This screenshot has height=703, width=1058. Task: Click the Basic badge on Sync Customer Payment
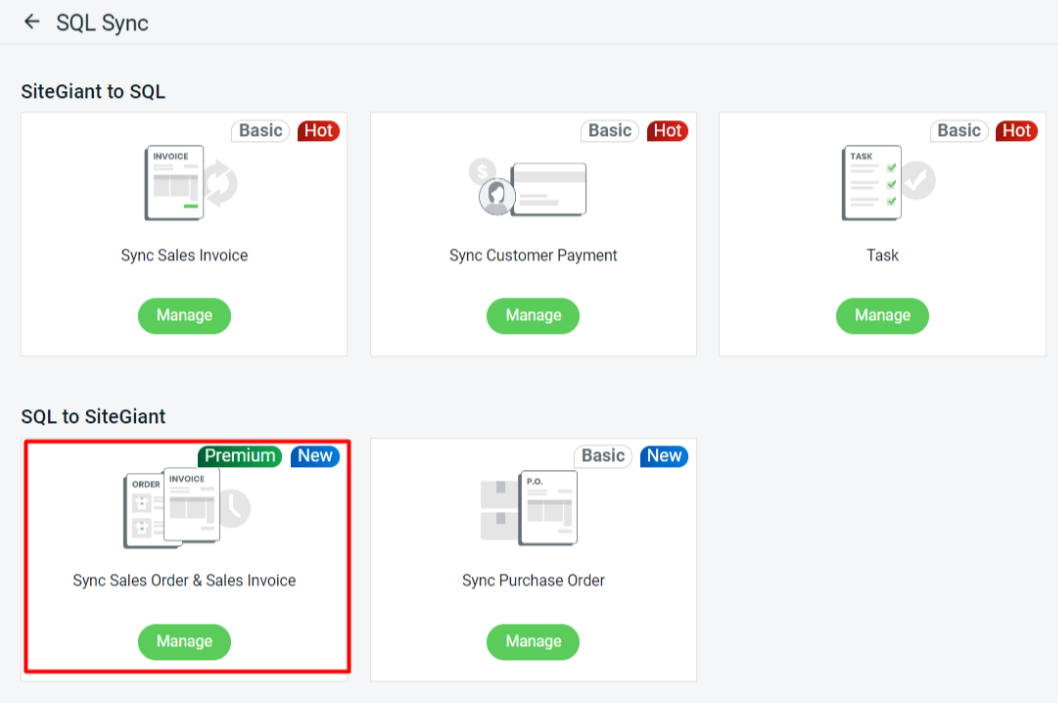[x=609, y=130]
